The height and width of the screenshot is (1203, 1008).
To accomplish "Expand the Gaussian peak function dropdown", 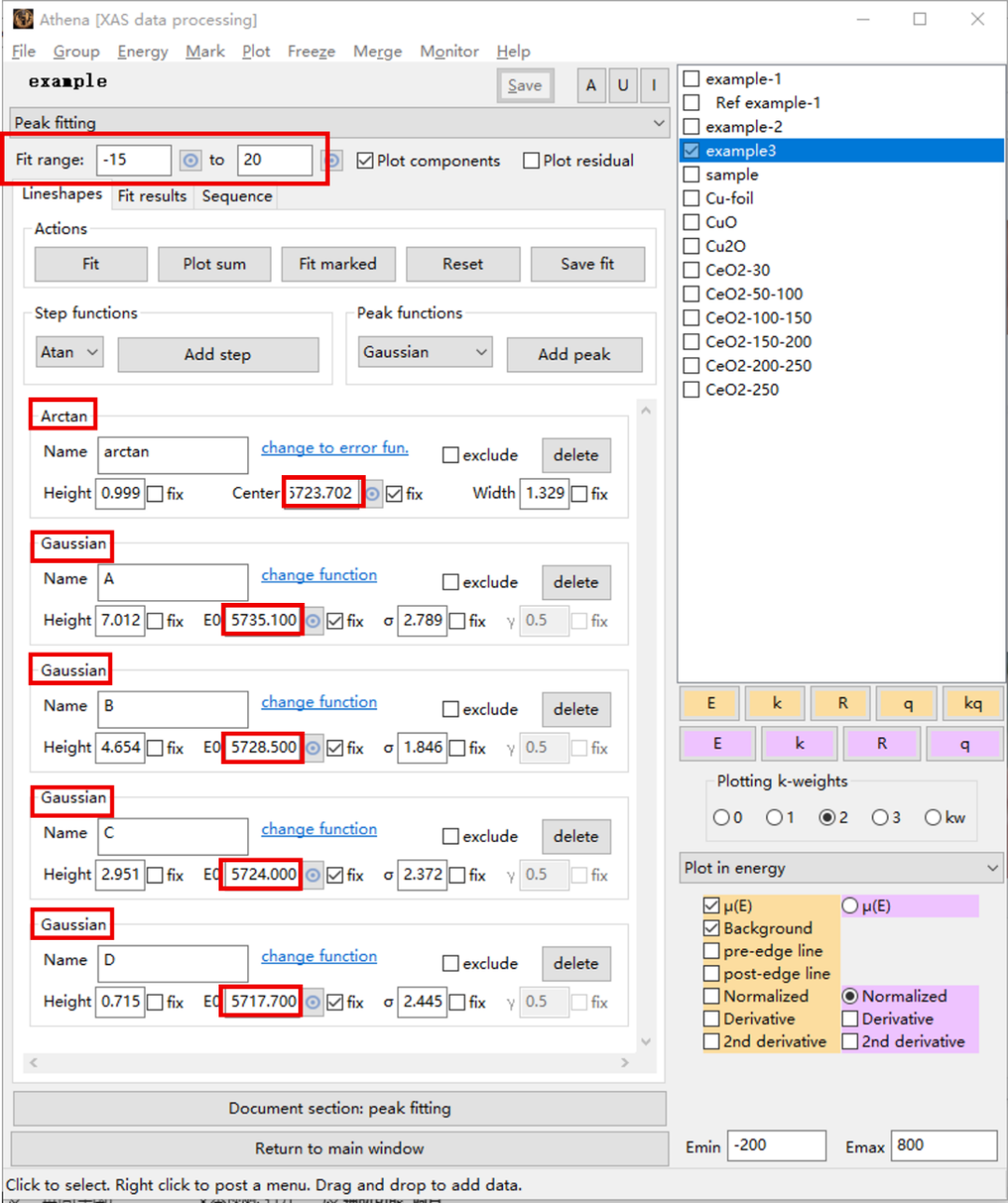I will tap(425, 353).
